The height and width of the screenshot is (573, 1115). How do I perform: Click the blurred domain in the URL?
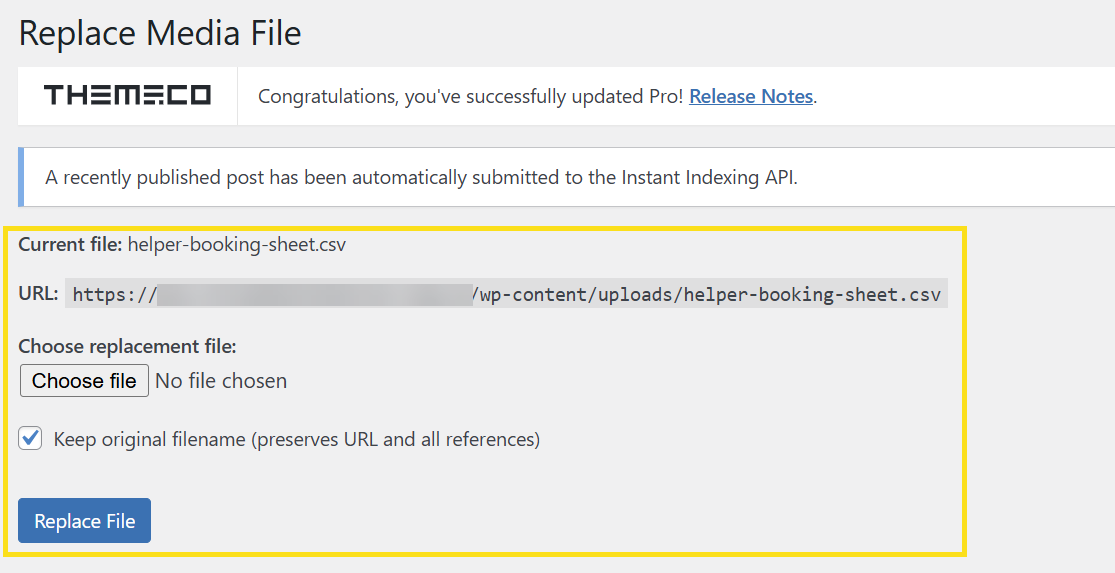pyautogui.click(x=314, y=294)
